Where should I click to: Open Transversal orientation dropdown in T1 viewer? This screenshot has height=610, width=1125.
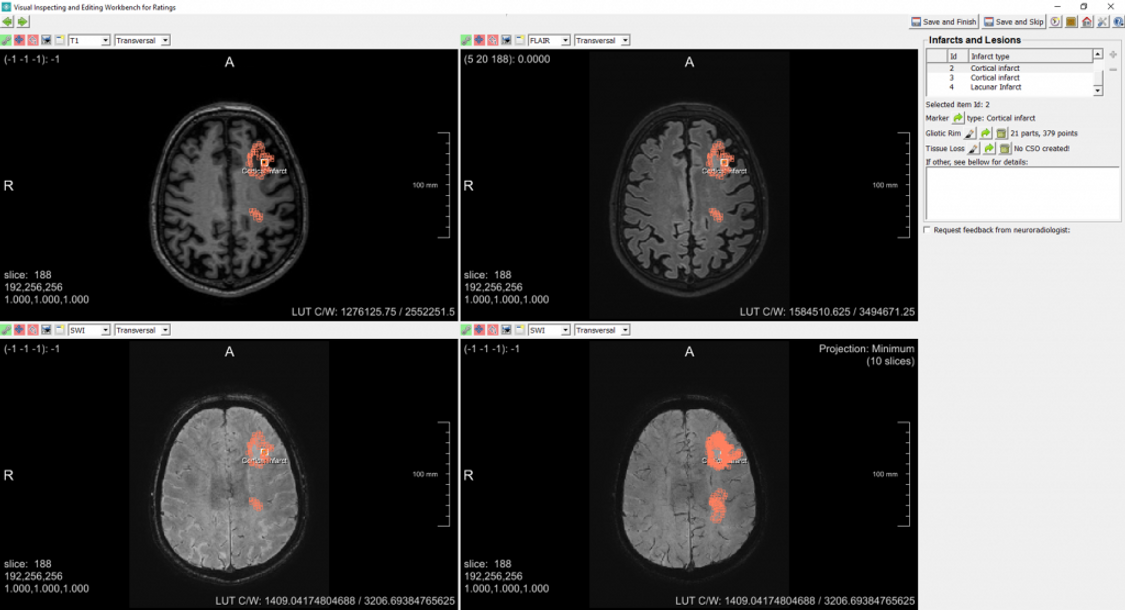pyautogui.click(x=142, y=41)
